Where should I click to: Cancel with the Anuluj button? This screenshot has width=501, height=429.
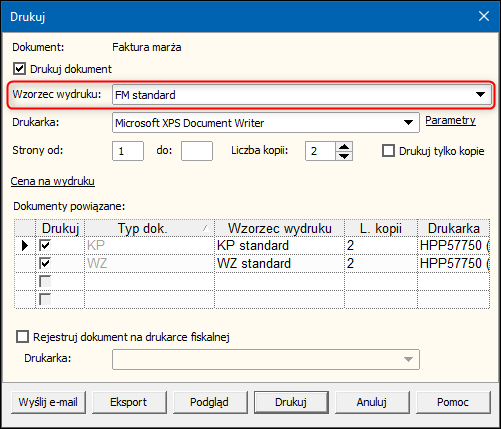[x=372, y=402]
